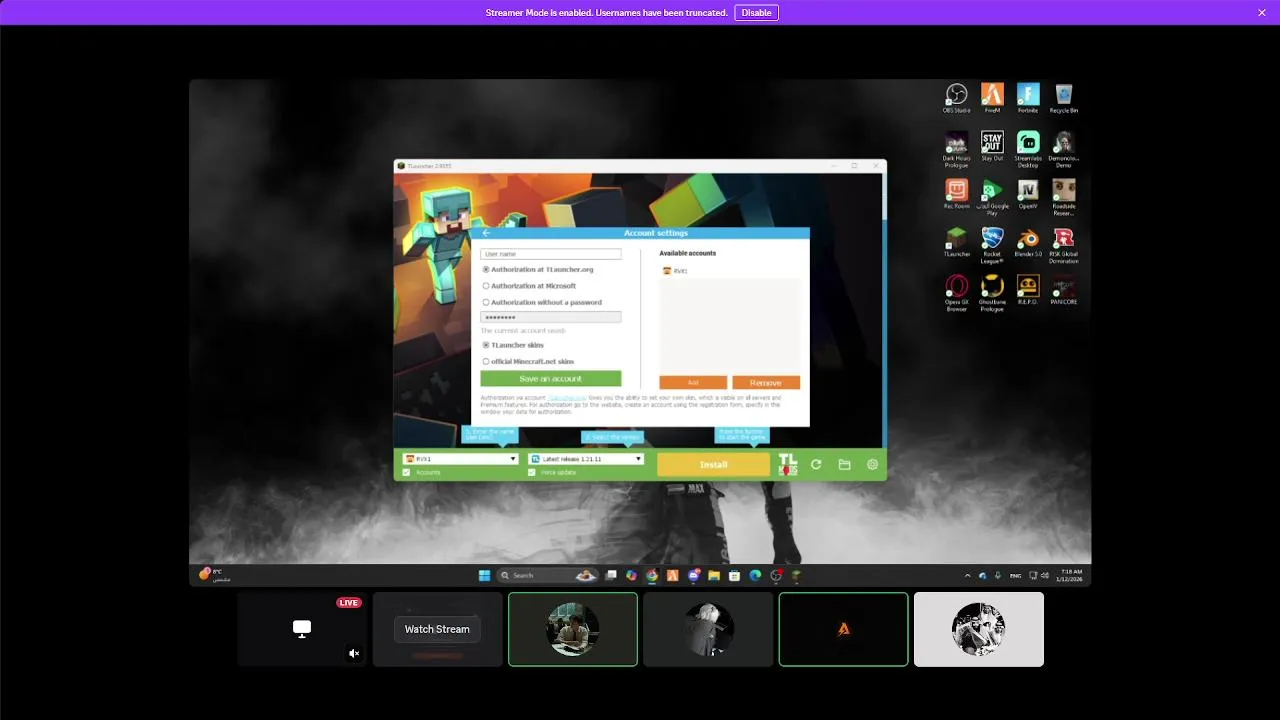Select the white background participant tile
Screen dimensions: 1280x720
[978, 629]
